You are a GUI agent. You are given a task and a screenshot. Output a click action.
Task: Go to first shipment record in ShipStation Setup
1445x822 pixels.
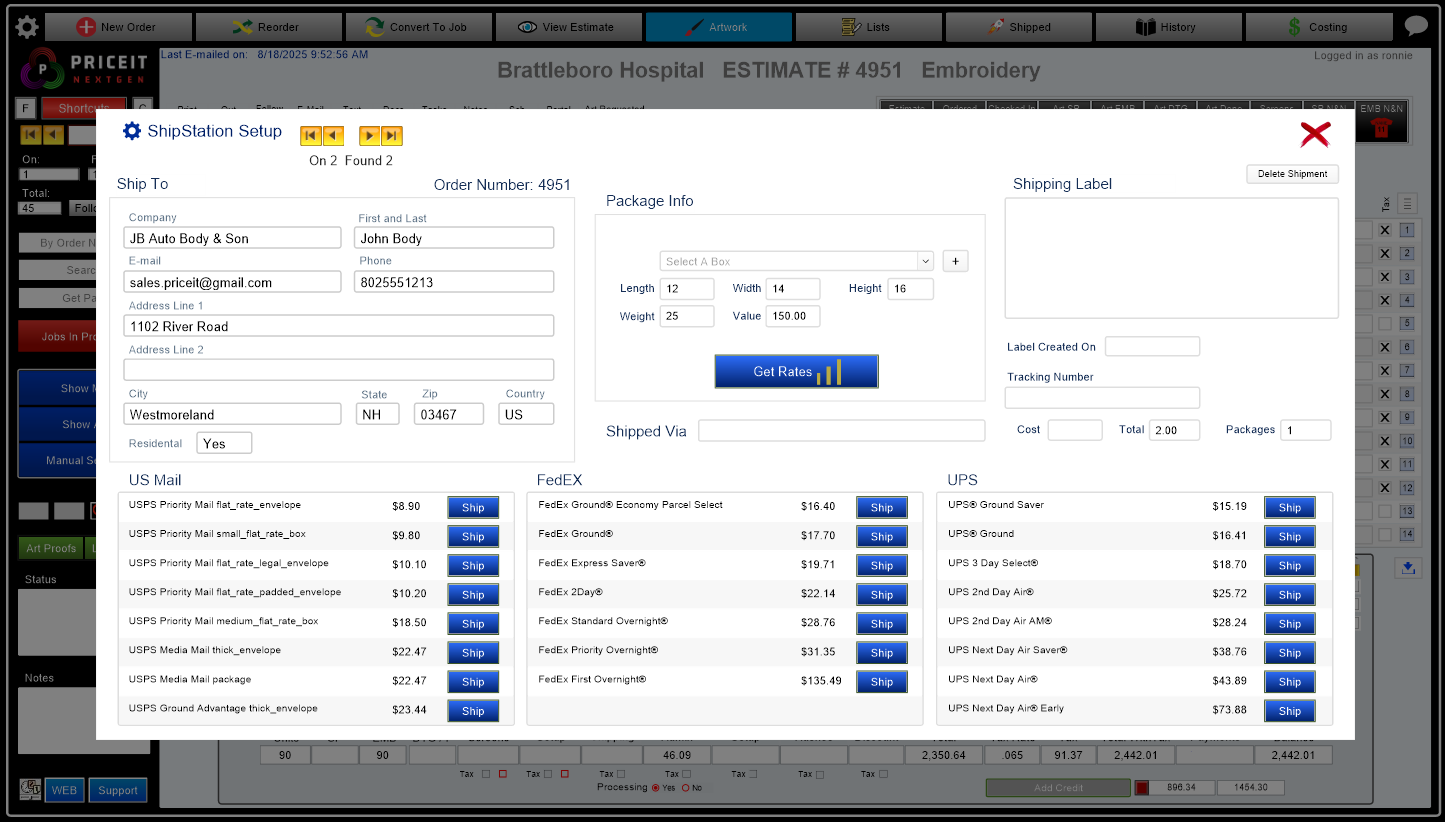point(311,135)
